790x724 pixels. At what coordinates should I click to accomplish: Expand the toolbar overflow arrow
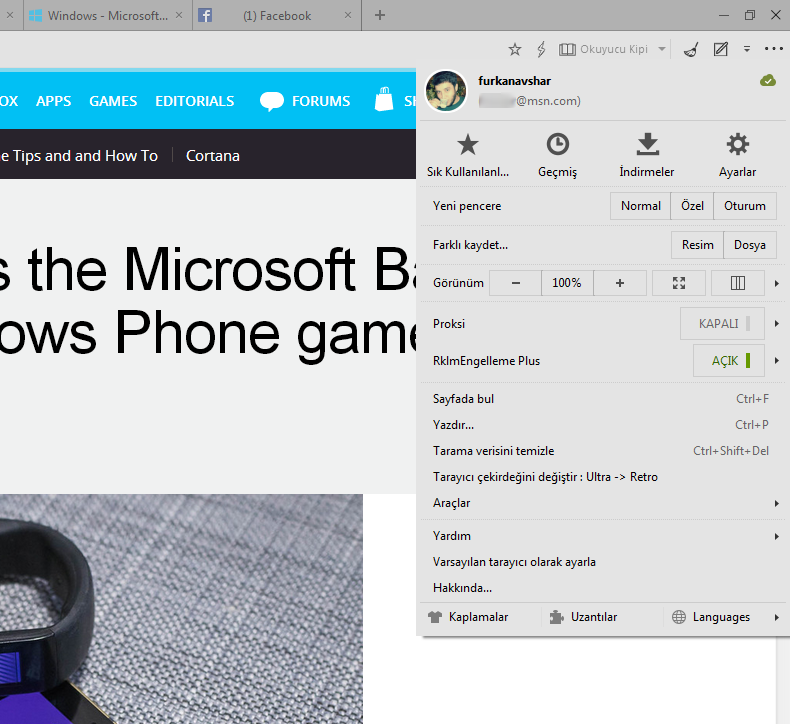coord(747,49)
